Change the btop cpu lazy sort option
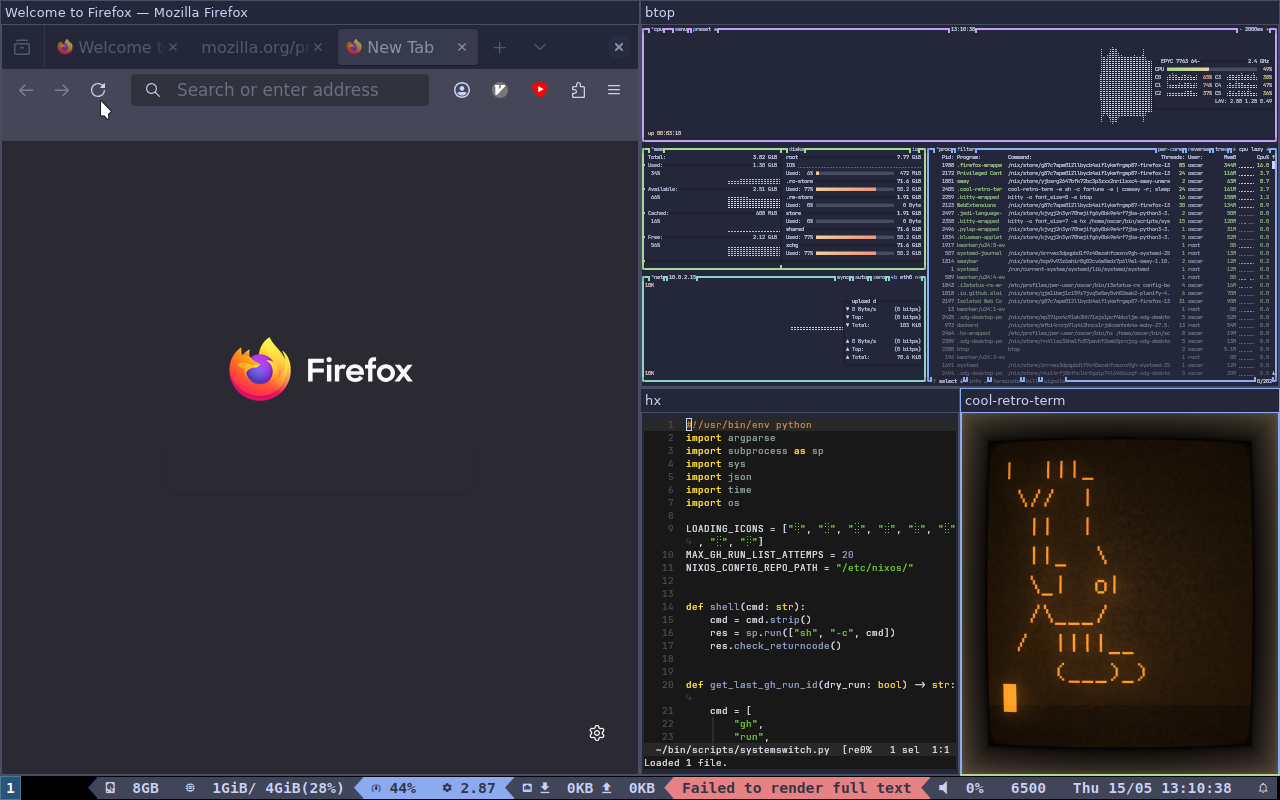This screenshot has width=1280, height=800. tap(1250, 150)
